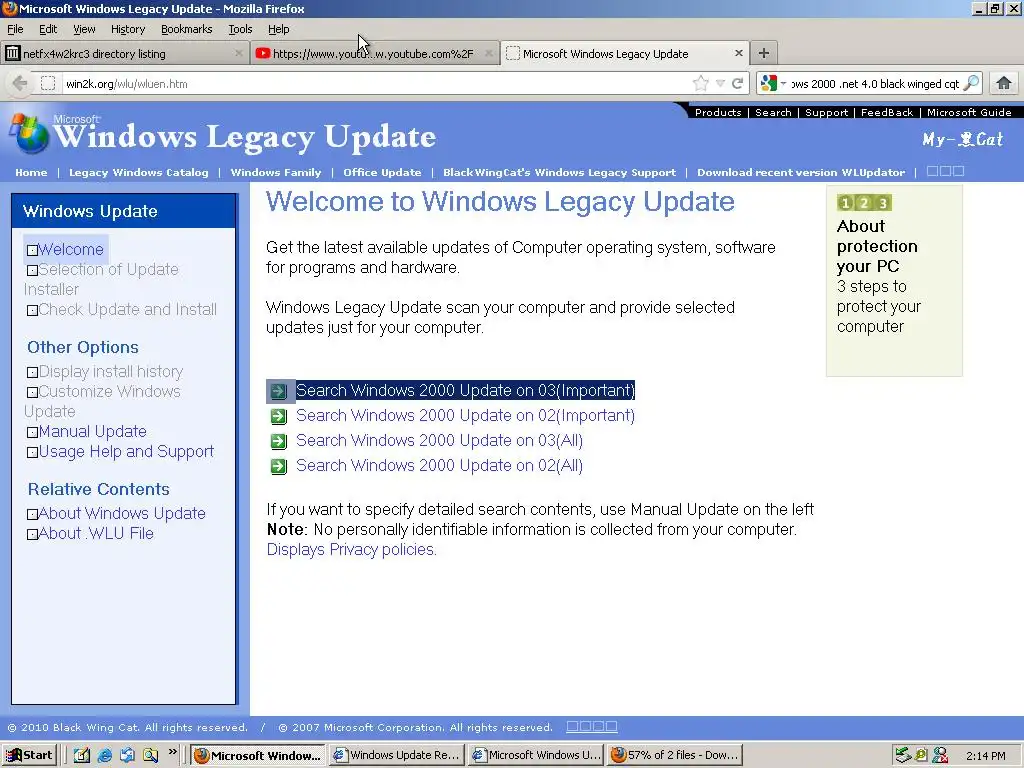Click the Firefox back arrow button
This screenshot has width=1024, height=768.
coord(20,83)
